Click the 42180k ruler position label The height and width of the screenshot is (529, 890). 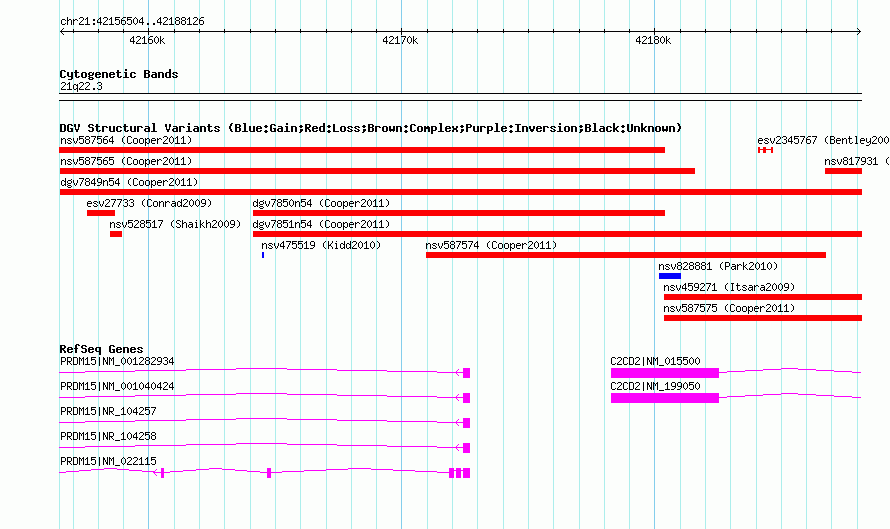coord(653,40)
